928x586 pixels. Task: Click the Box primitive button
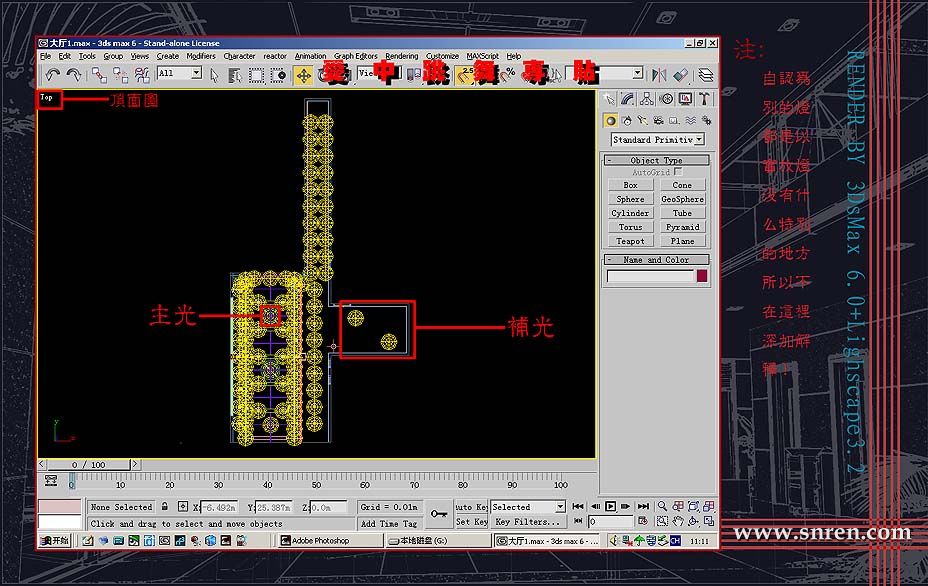pyautogui.click(x=630, y=185)
